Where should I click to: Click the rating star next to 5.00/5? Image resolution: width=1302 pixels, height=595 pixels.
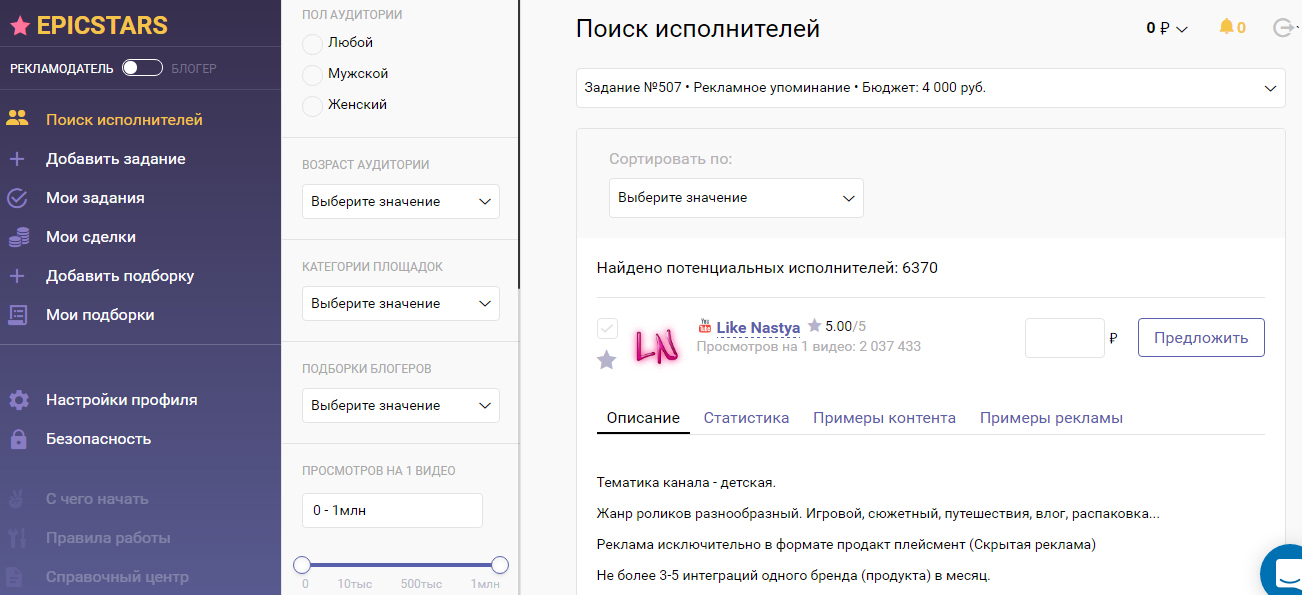814,325
